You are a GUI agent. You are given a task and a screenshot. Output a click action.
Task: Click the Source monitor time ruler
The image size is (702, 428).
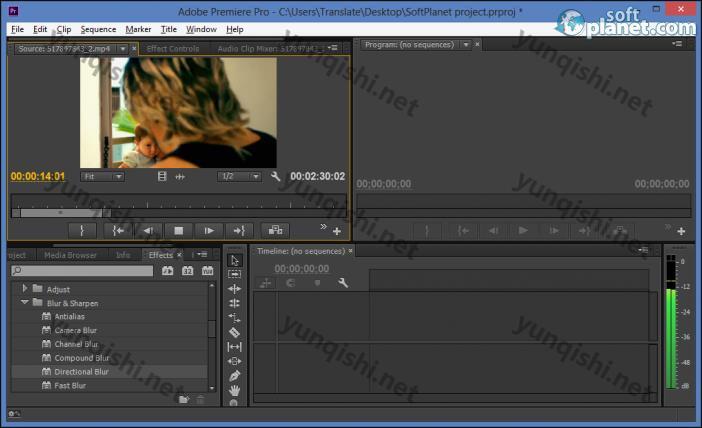click(x=179, y=201)
